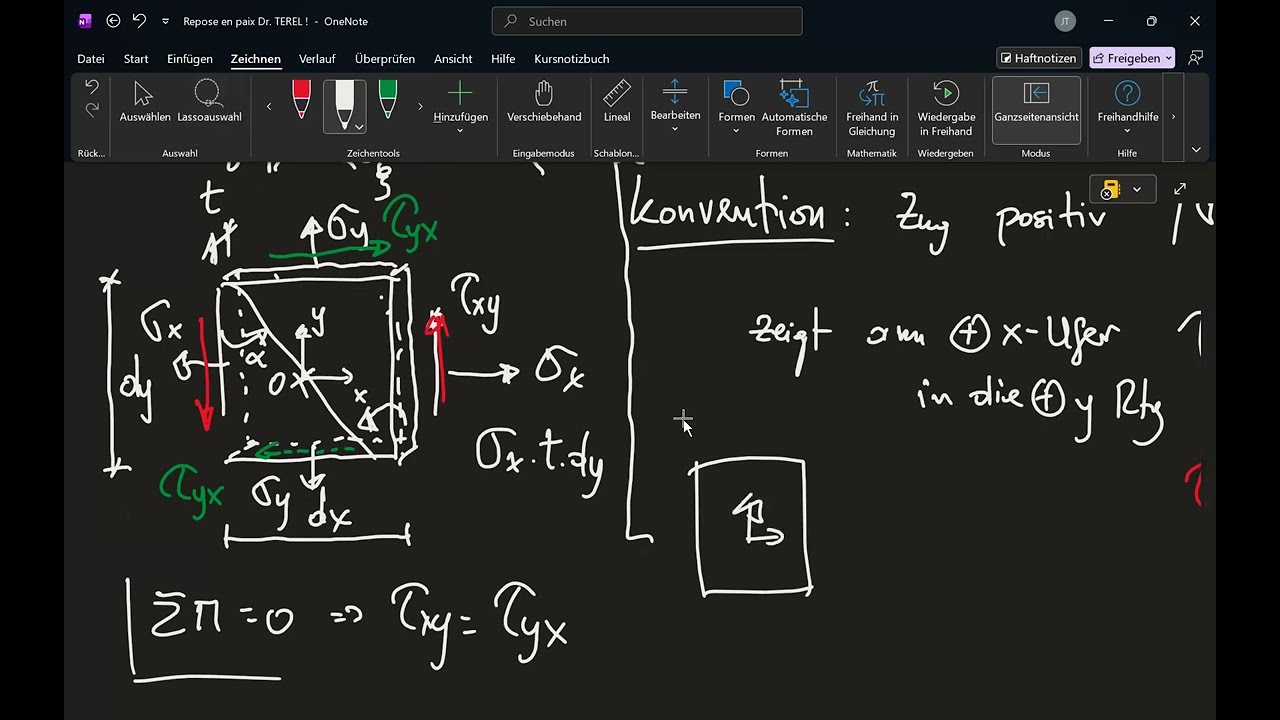Click the Suchen search box
Image resolution: width=1280 pixels, height=720 pixels.
pyautogui.click(x=647, y=21)
